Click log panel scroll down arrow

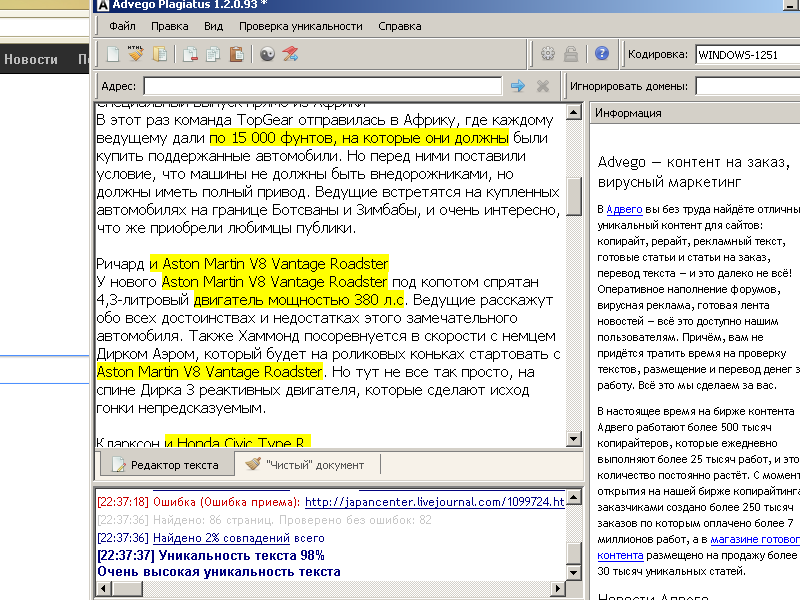574,572
